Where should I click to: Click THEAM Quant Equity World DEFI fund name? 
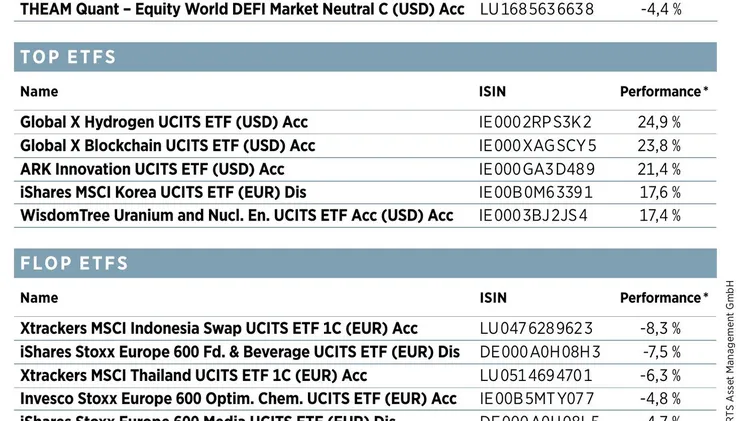pos(242,8)
